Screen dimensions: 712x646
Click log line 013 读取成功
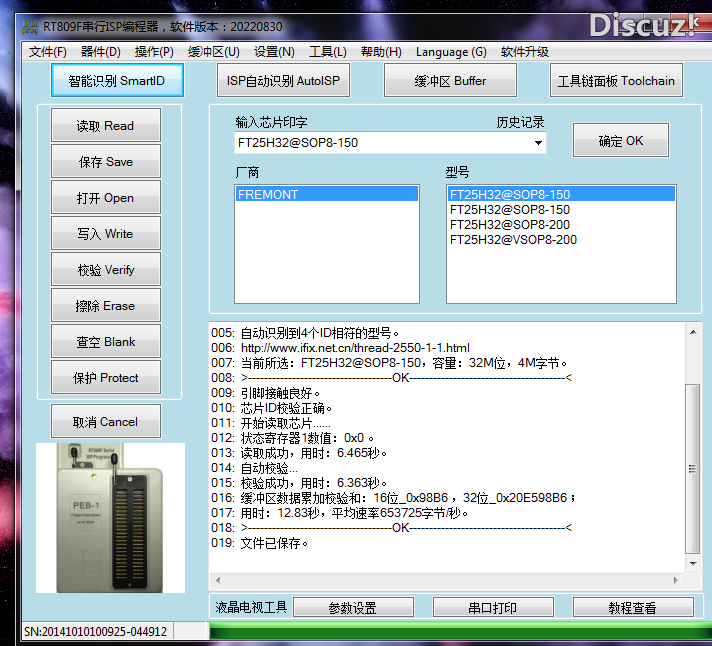(299, 453)
